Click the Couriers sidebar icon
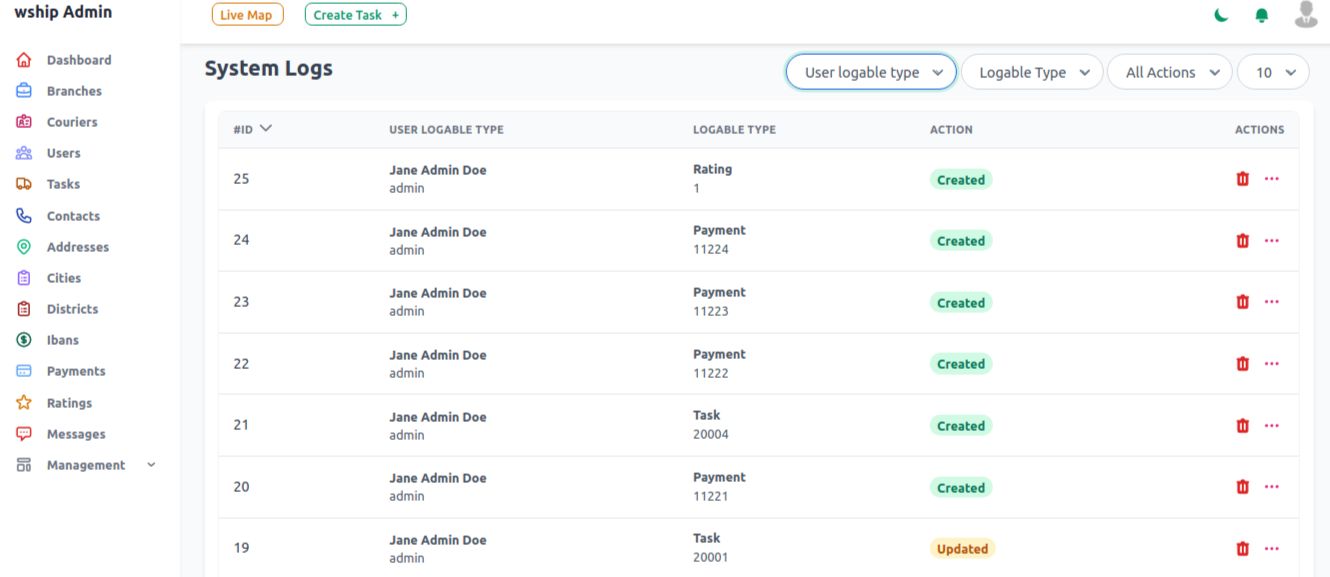Screen dimensions: 1330x577 (x=24, y=122)
